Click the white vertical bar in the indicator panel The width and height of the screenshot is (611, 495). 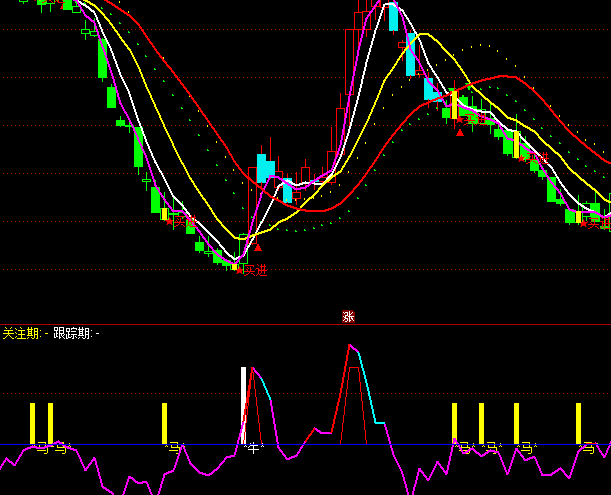click(242, 405)
